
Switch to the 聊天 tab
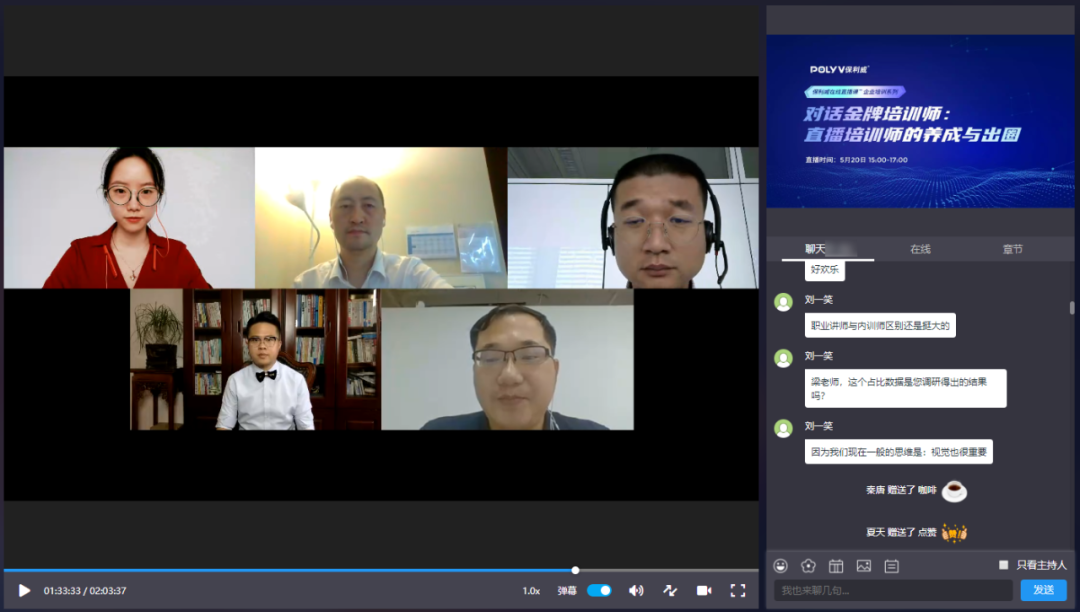pos(817,249)
